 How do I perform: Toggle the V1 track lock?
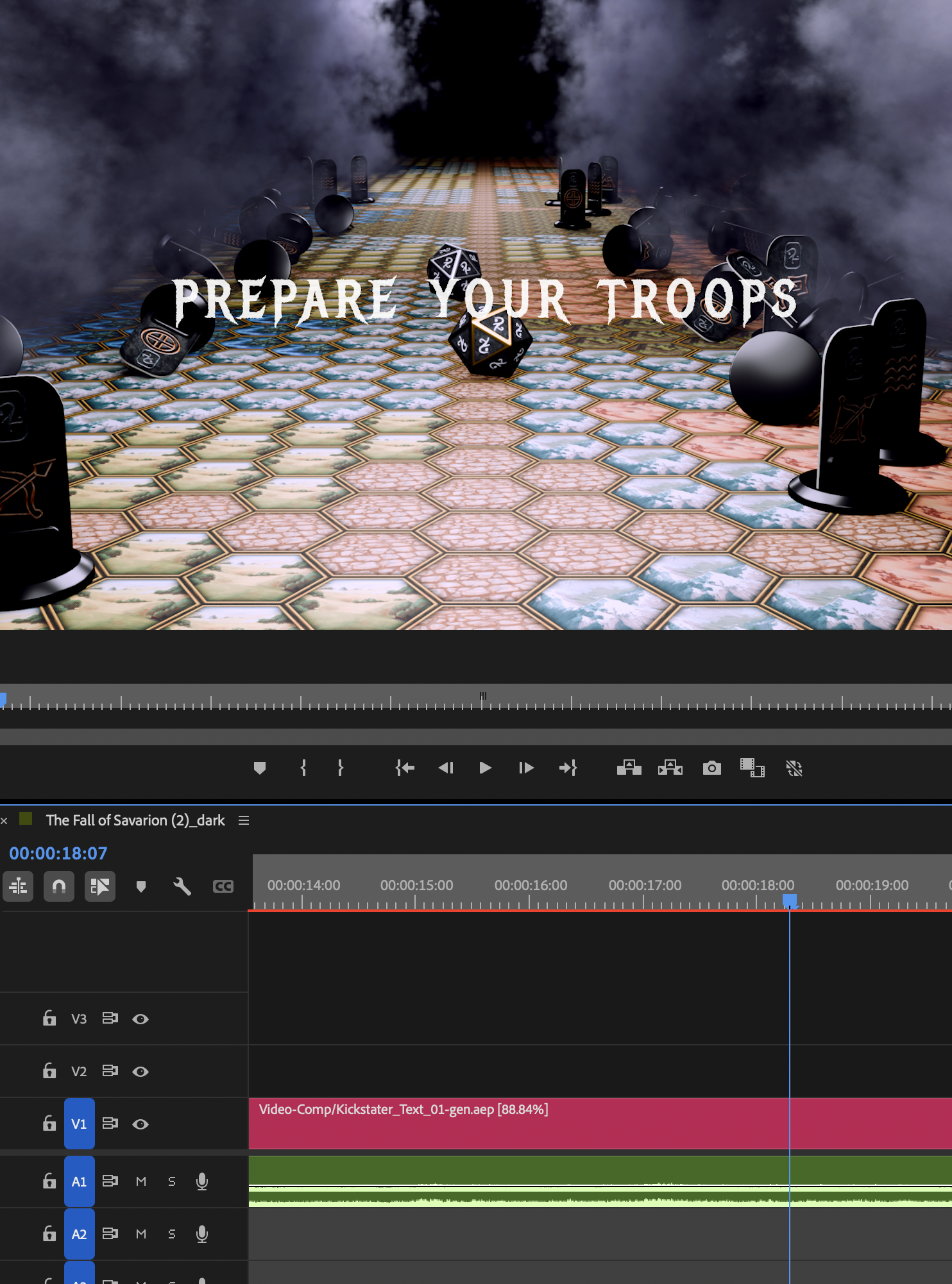pyautogui.click(x=49, y=1124)
